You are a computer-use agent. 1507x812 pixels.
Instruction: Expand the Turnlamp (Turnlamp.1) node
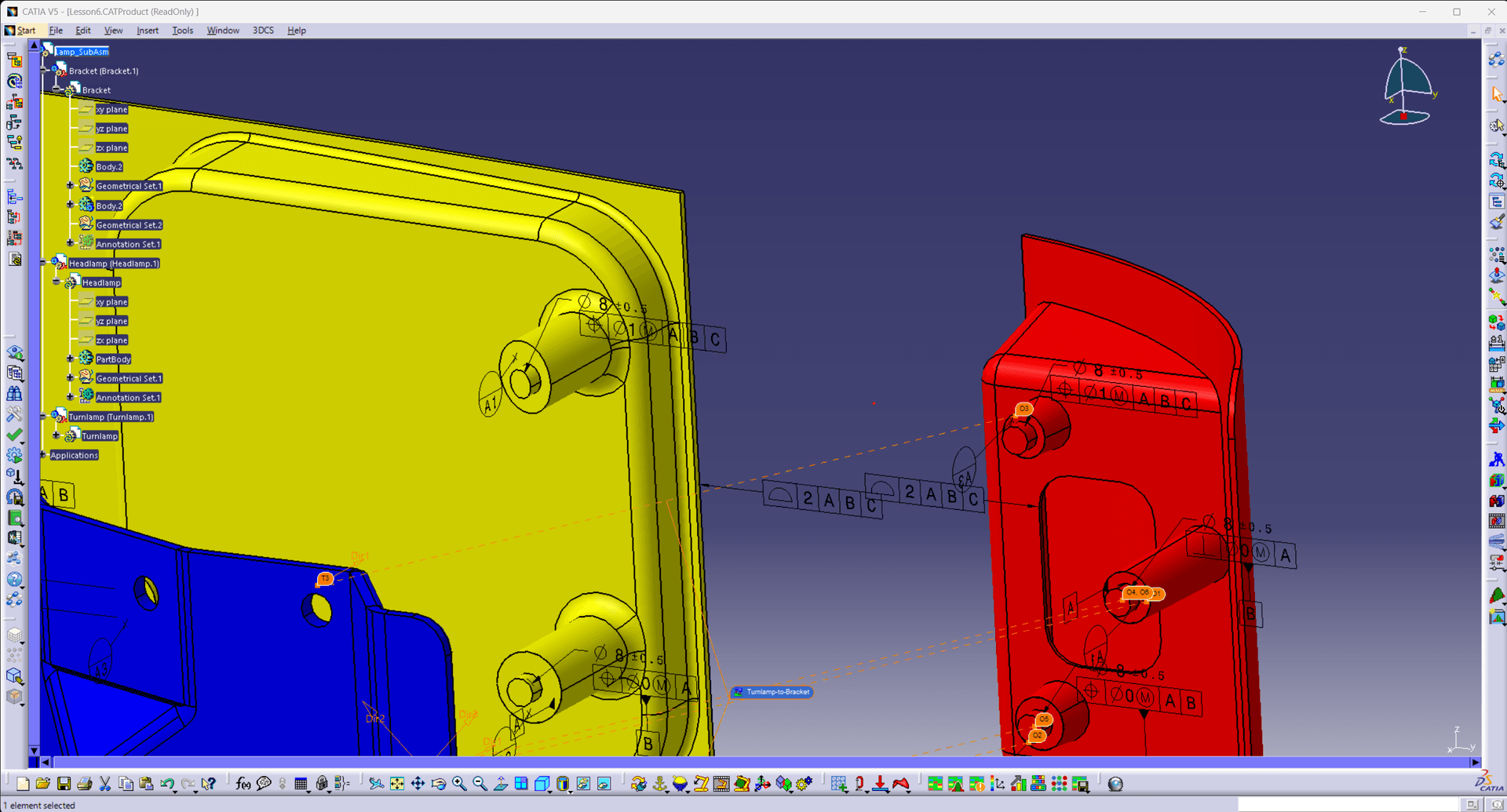point(44,417)
